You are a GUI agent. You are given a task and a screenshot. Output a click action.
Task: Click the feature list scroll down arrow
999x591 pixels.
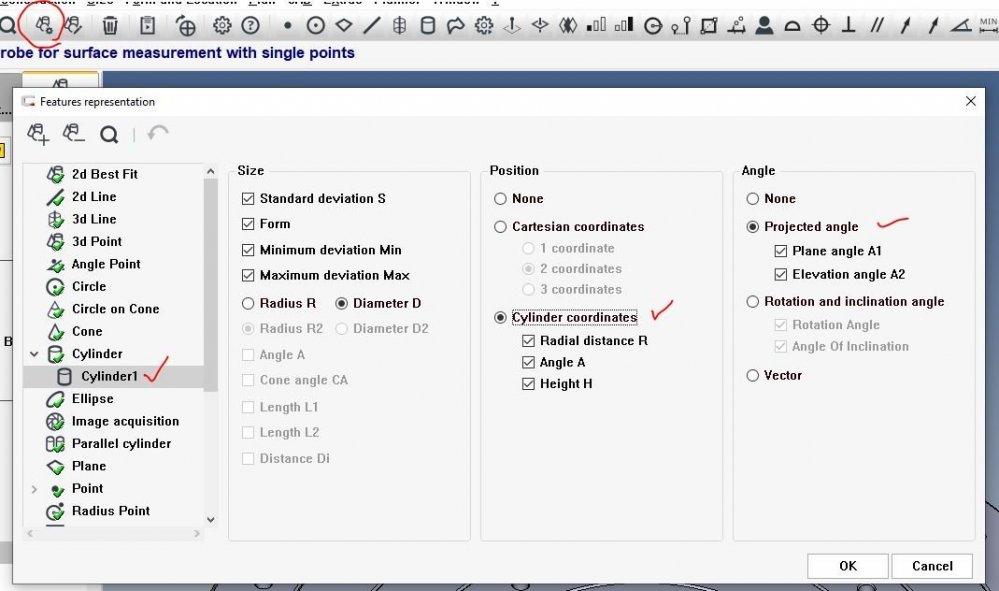[210, 519]
